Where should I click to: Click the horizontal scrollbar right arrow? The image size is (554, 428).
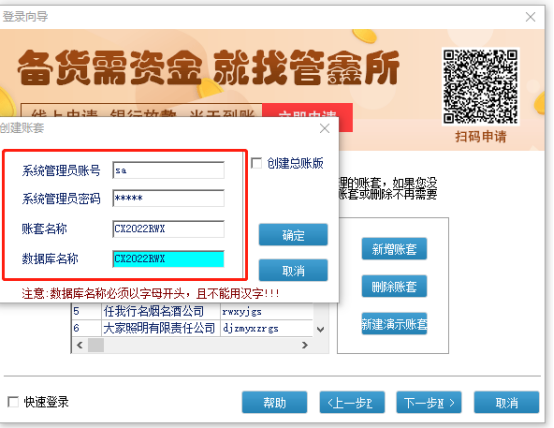(305, 345)
